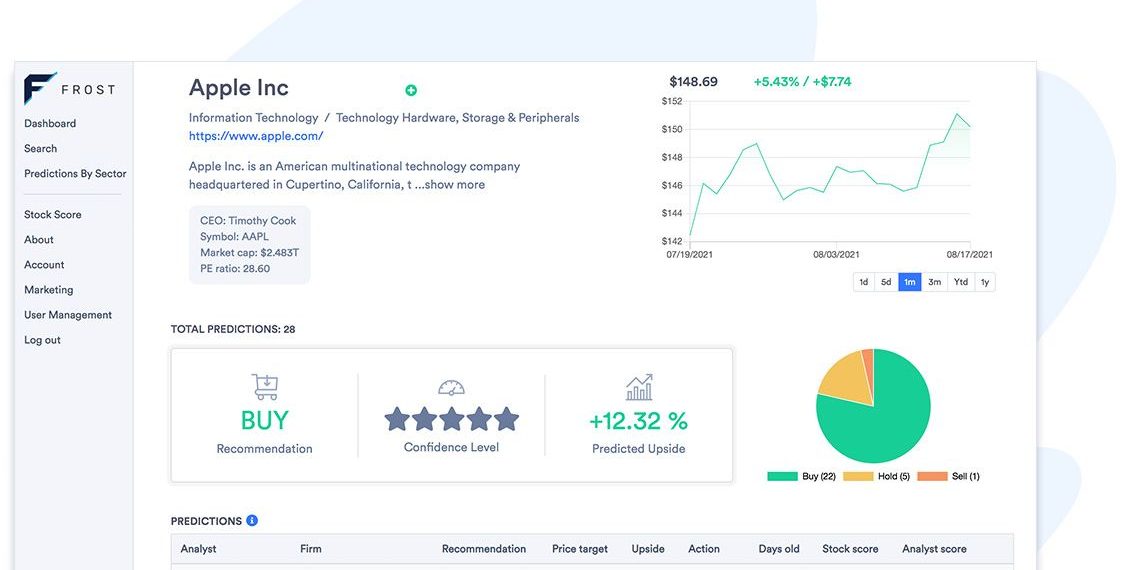Open Dashboard in the sidebar
Image resolution: width=1130 pixels, height=570 pixels.
tap(50, 123)
